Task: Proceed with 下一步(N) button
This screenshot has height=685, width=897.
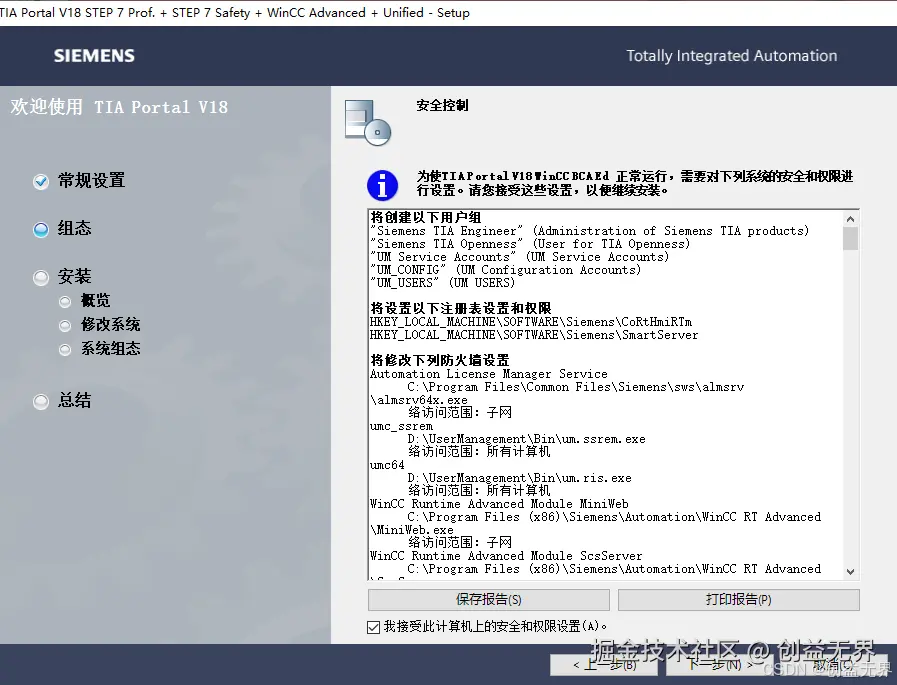Action: click(719, 665)
